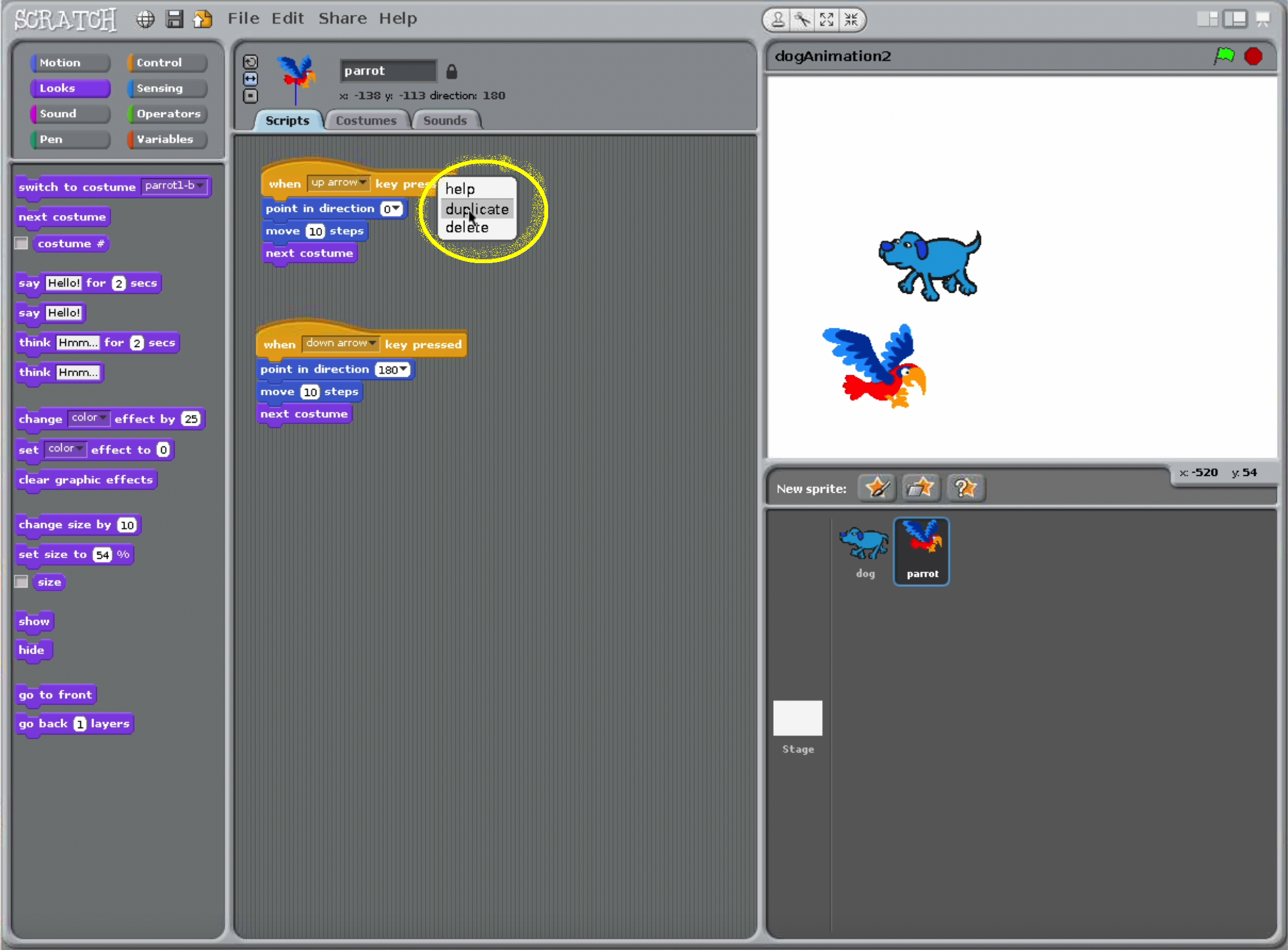Click the save project disk icon

click(174, 20)
